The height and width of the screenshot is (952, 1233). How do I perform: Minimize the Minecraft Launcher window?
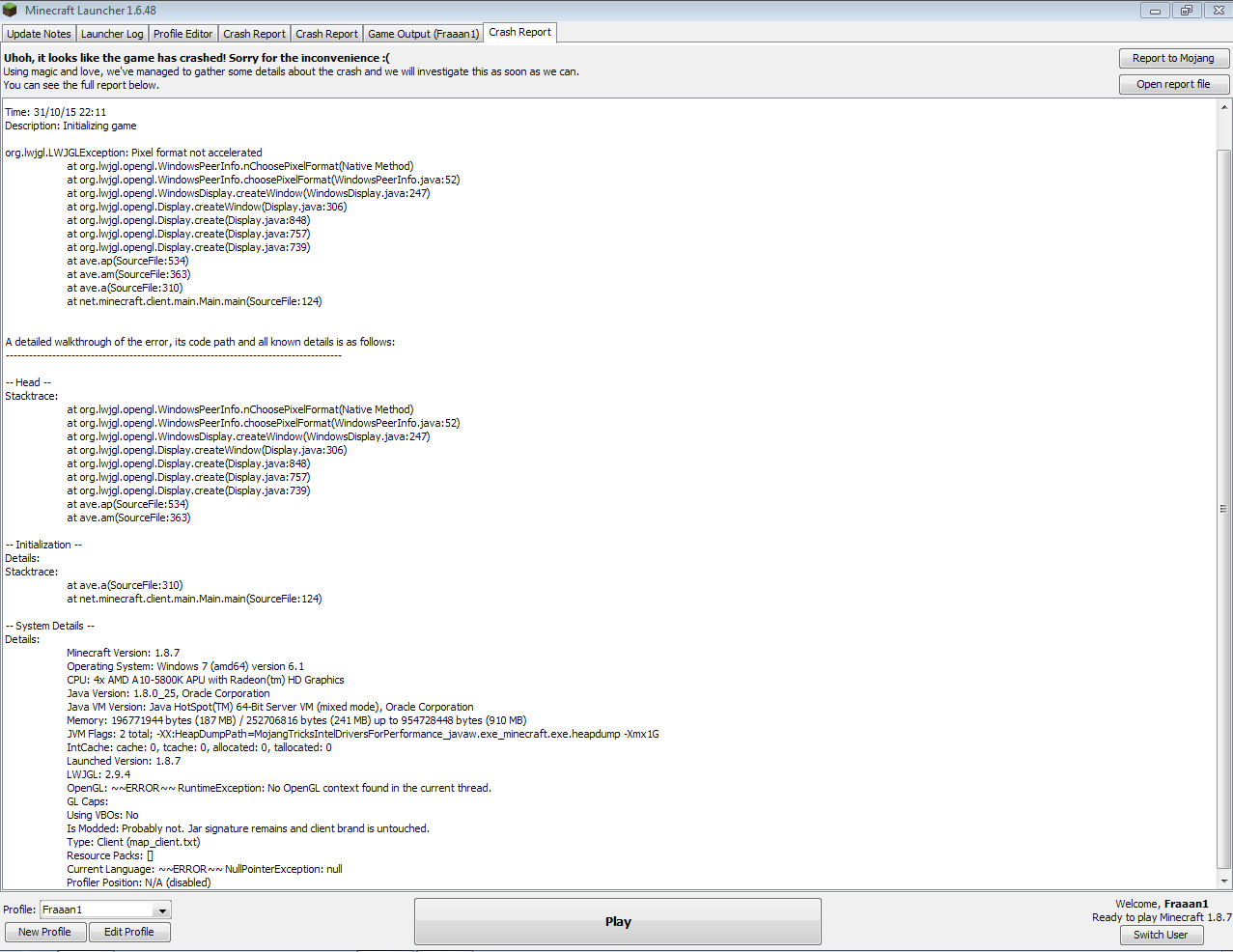1155,11
